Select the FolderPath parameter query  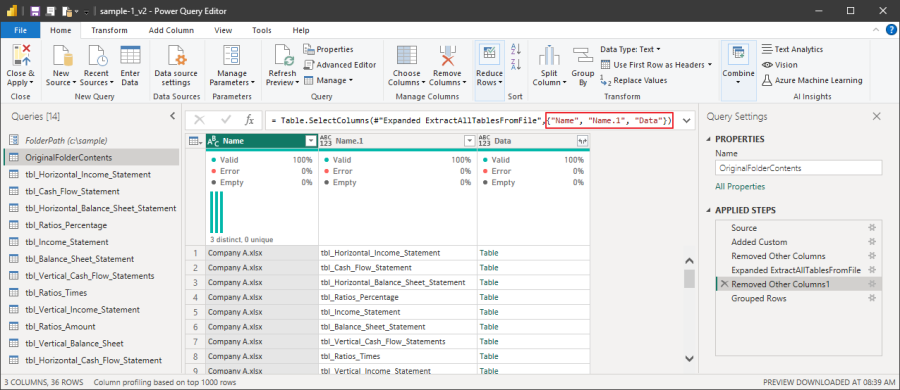point(92,140)
